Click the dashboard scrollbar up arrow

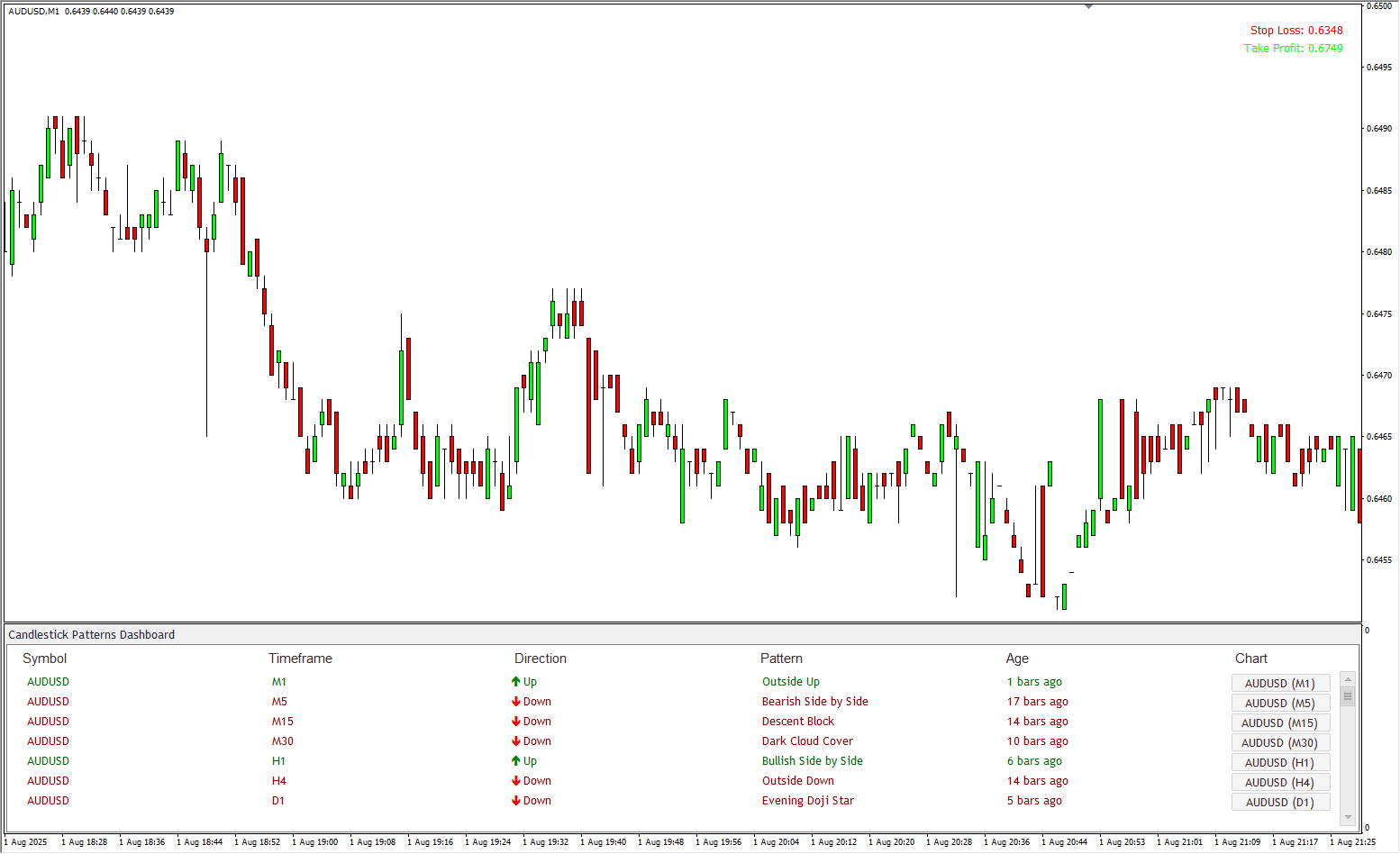click(x=1348, y=678)
